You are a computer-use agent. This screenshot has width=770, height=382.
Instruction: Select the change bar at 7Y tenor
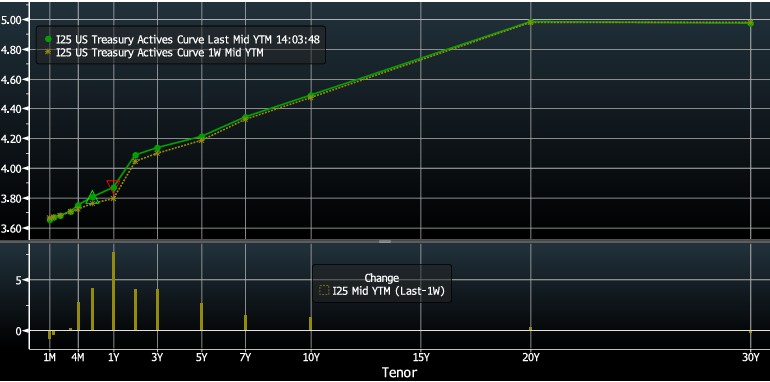point(245,323)
